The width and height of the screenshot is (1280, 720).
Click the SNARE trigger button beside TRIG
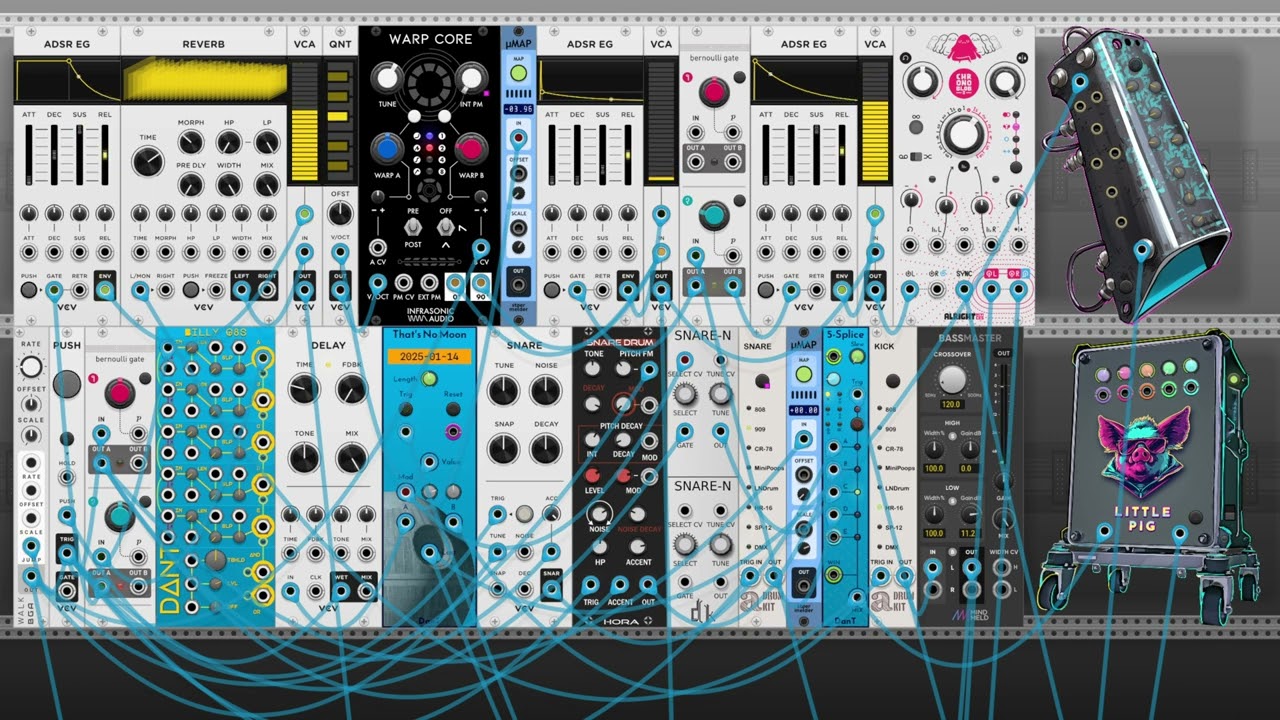pos(523,514)
